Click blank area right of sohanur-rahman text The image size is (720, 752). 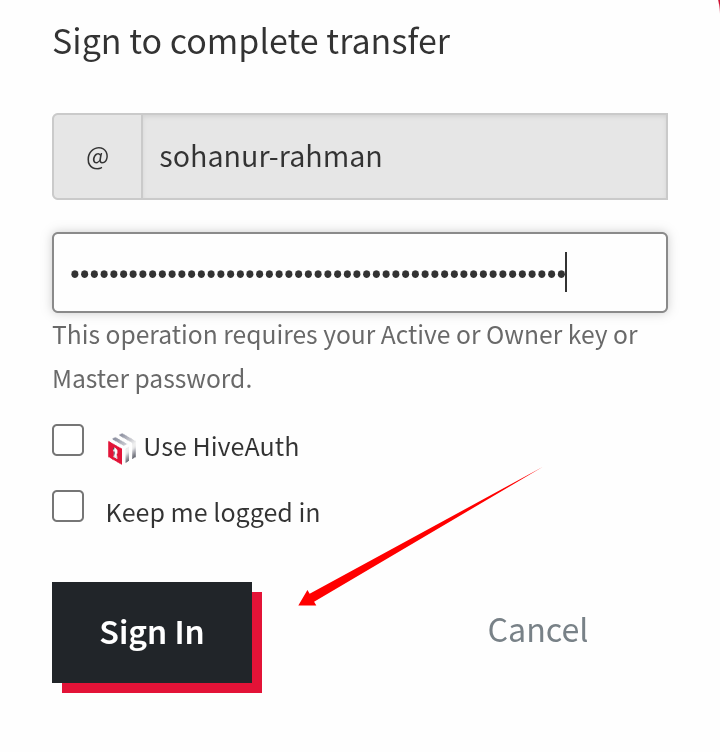click(x=524, y=156)
